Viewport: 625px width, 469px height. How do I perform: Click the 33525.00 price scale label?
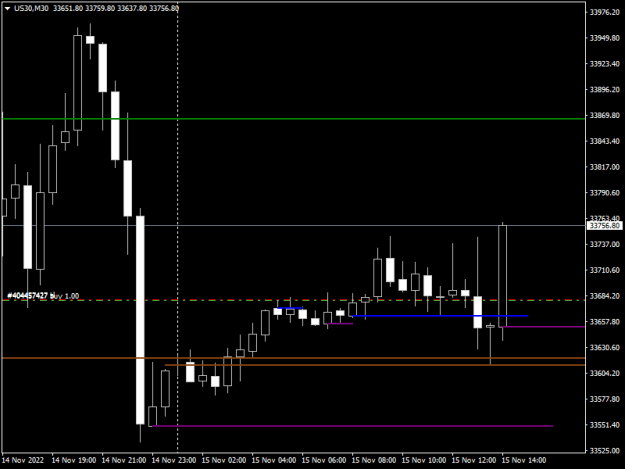tap(605, 451)
